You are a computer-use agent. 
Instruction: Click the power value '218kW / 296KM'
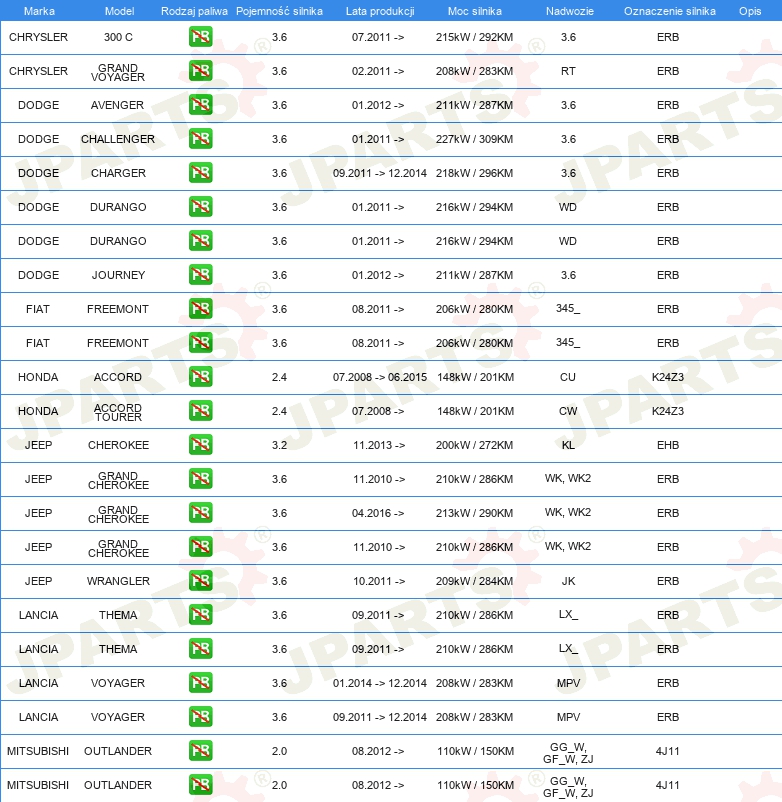tap(475, 173)
